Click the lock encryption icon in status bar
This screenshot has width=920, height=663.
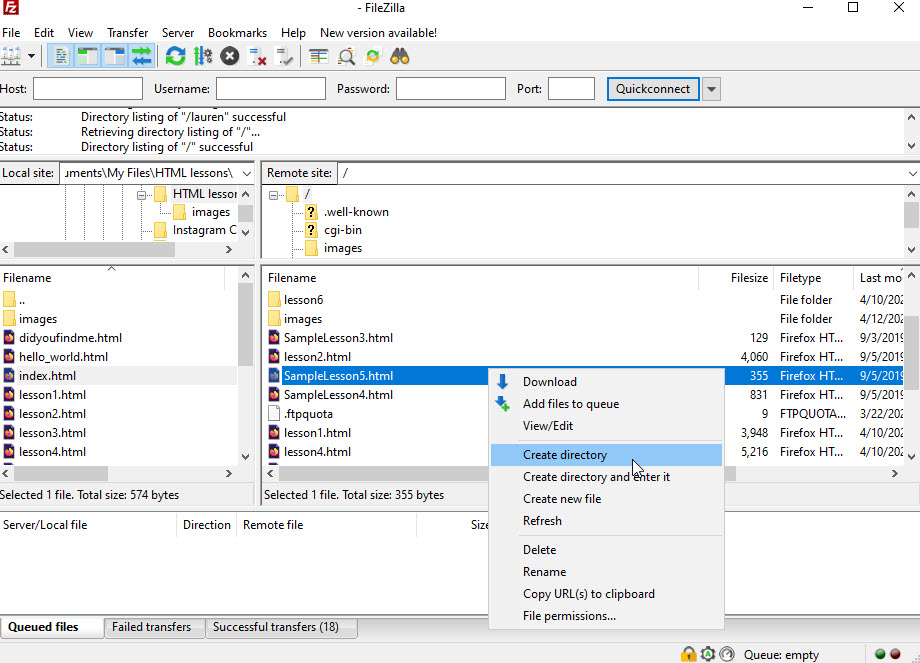point(688,654)
